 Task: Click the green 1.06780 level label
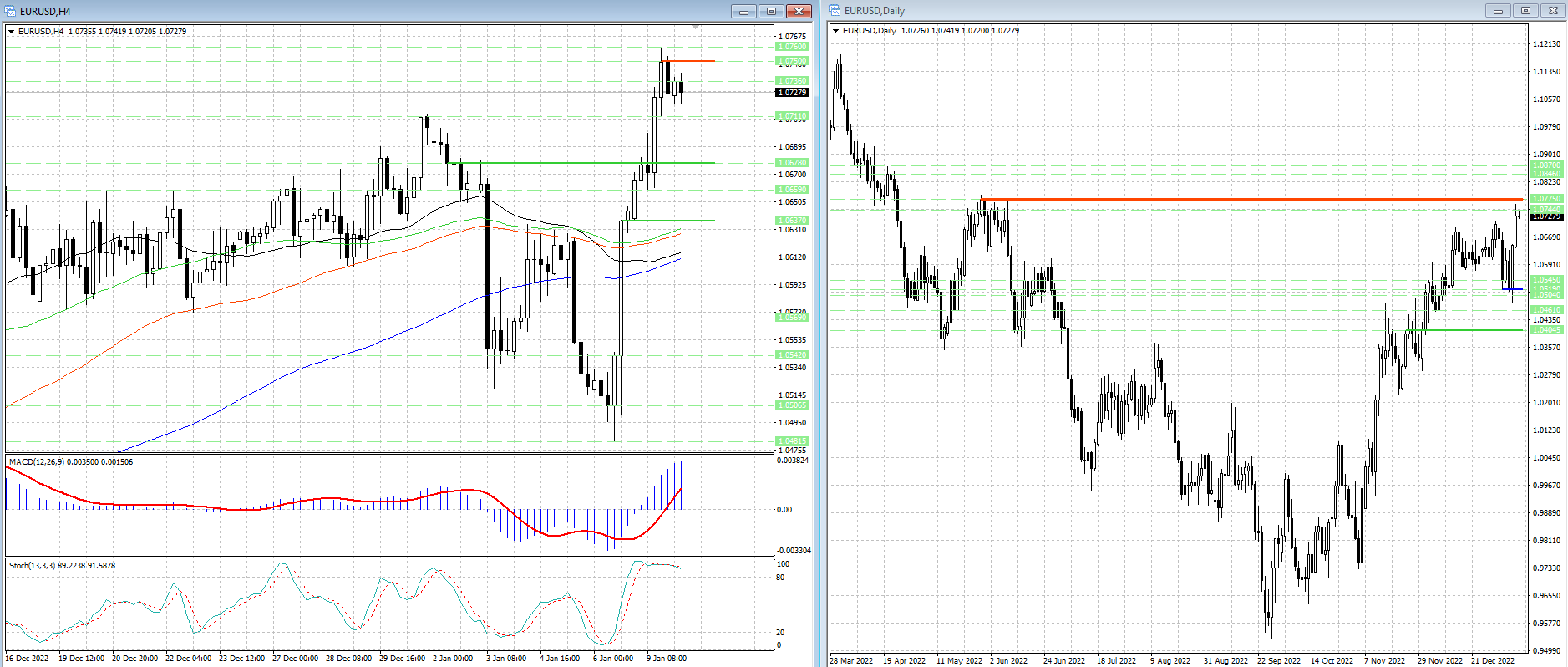click(793, 163)
